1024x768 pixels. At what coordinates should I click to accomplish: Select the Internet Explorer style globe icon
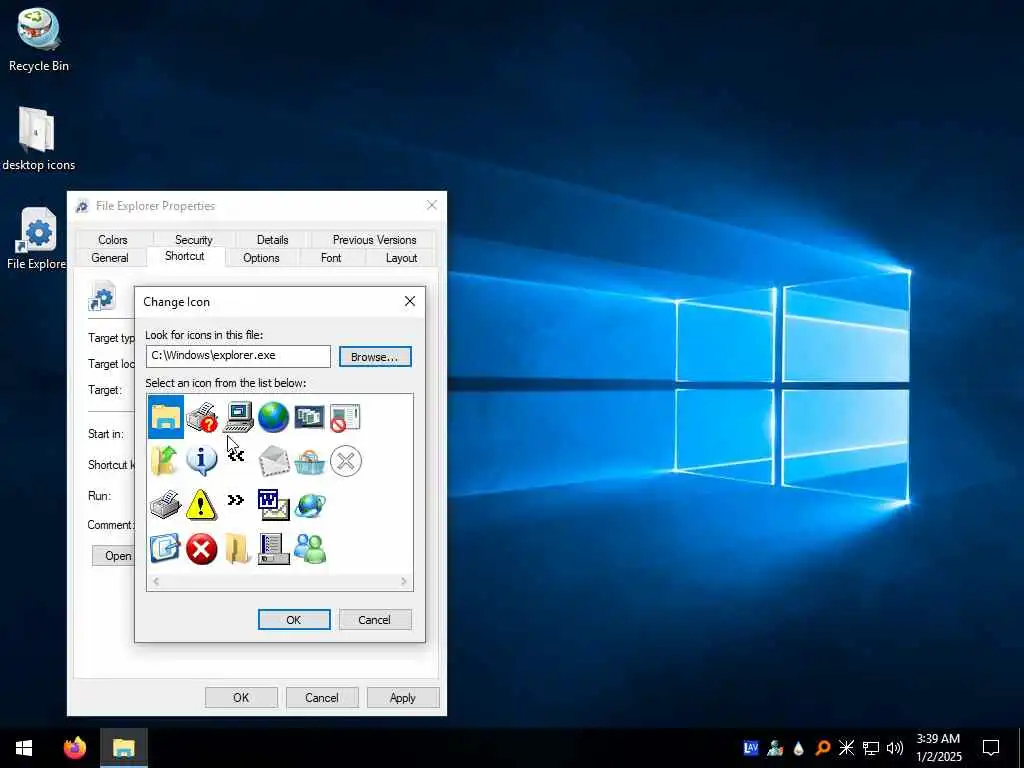pos(310,505)
